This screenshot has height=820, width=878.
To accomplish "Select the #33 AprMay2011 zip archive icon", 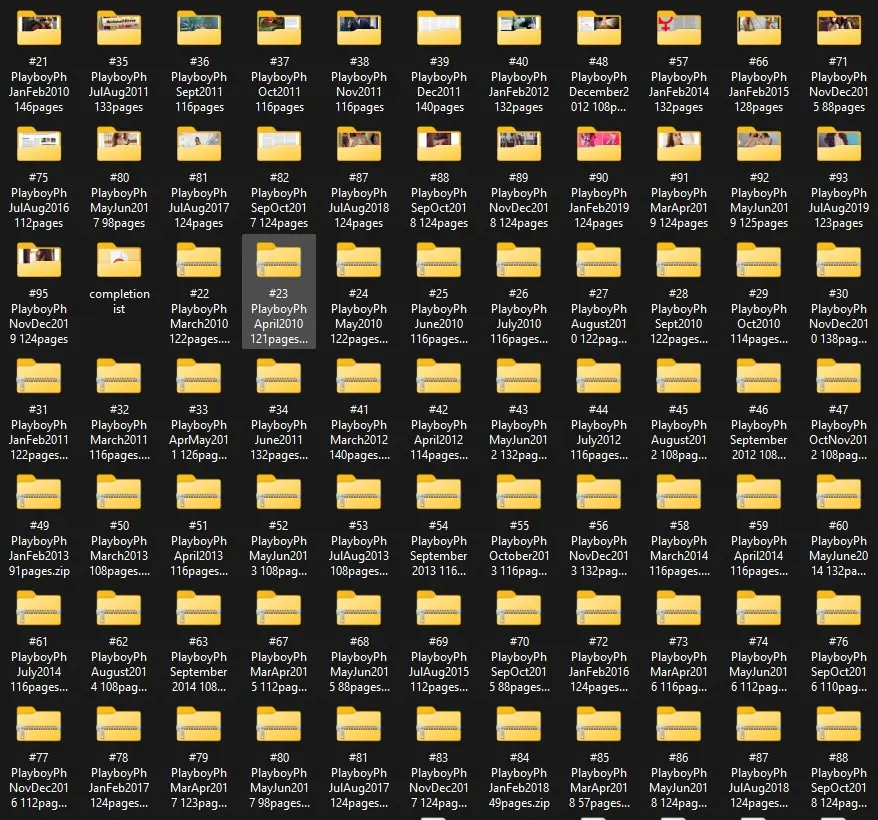I will pos(199,376).
